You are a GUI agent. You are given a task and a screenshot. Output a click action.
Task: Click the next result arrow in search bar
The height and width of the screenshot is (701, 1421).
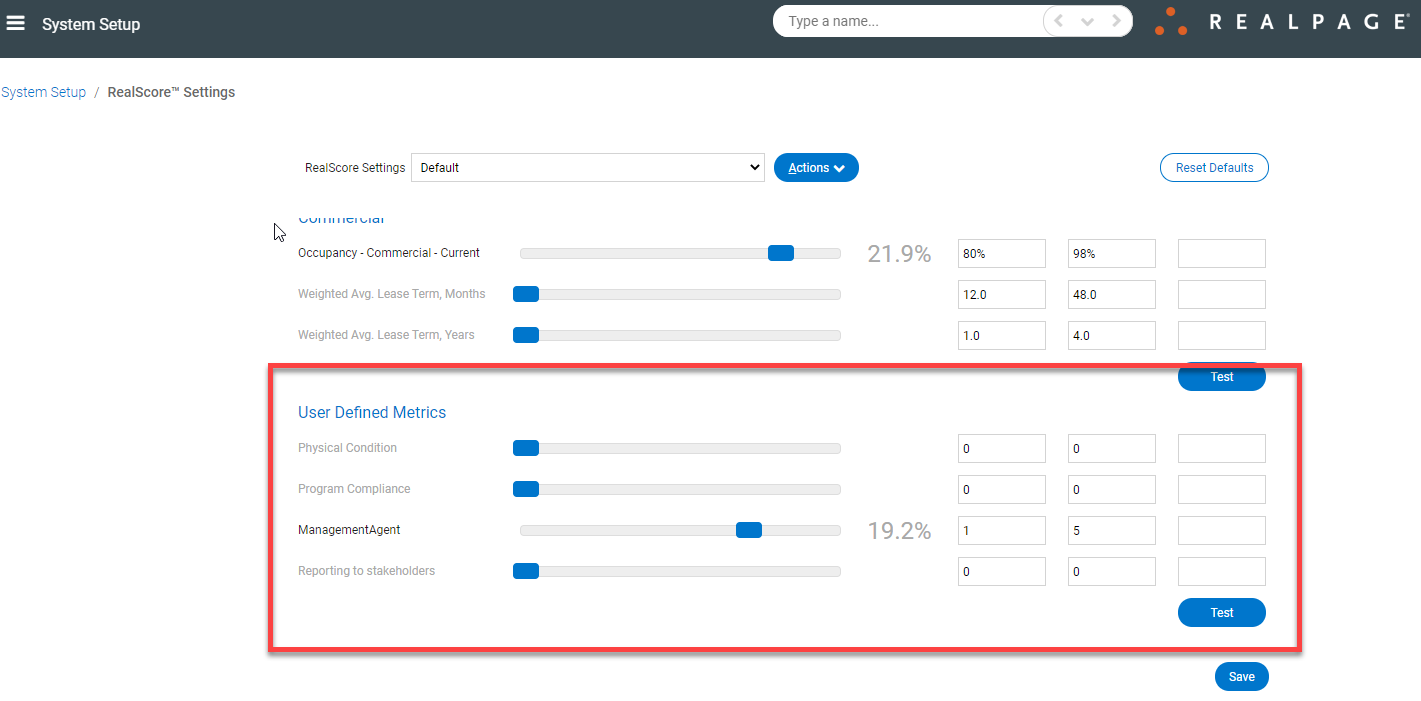(x=1117, y=20)
